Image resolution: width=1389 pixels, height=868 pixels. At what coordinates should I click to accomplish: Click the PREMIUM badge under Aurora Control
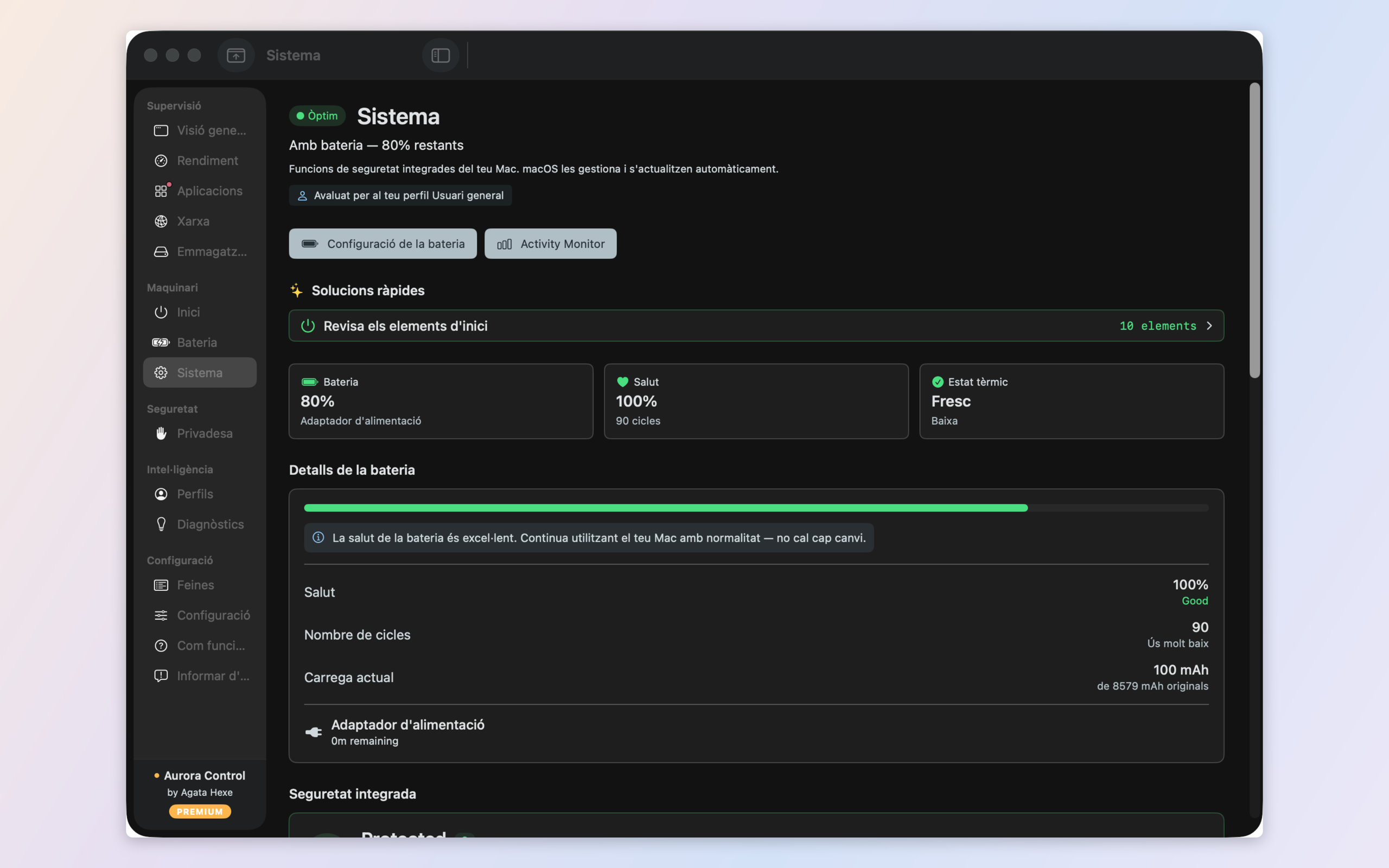(x=200, y=812)
